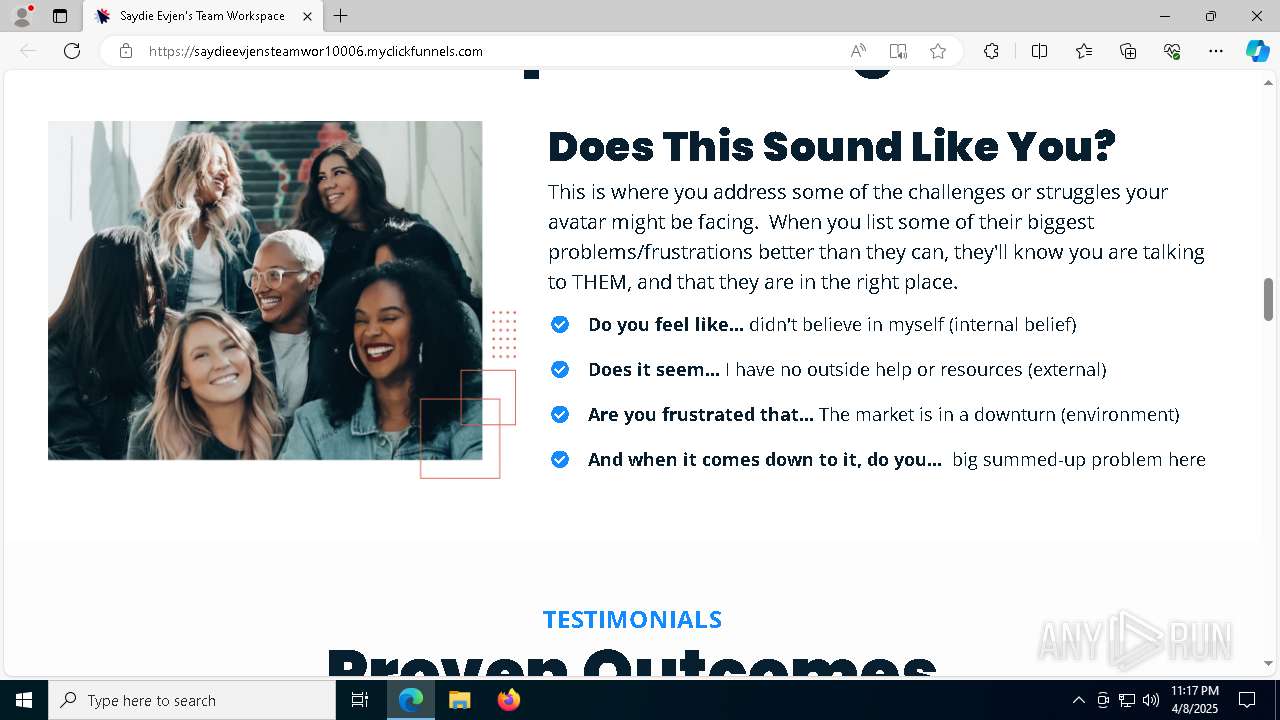Open Windows Start menu
The width and height of the screenshot is (1280, 720).
tap(24, 700)
